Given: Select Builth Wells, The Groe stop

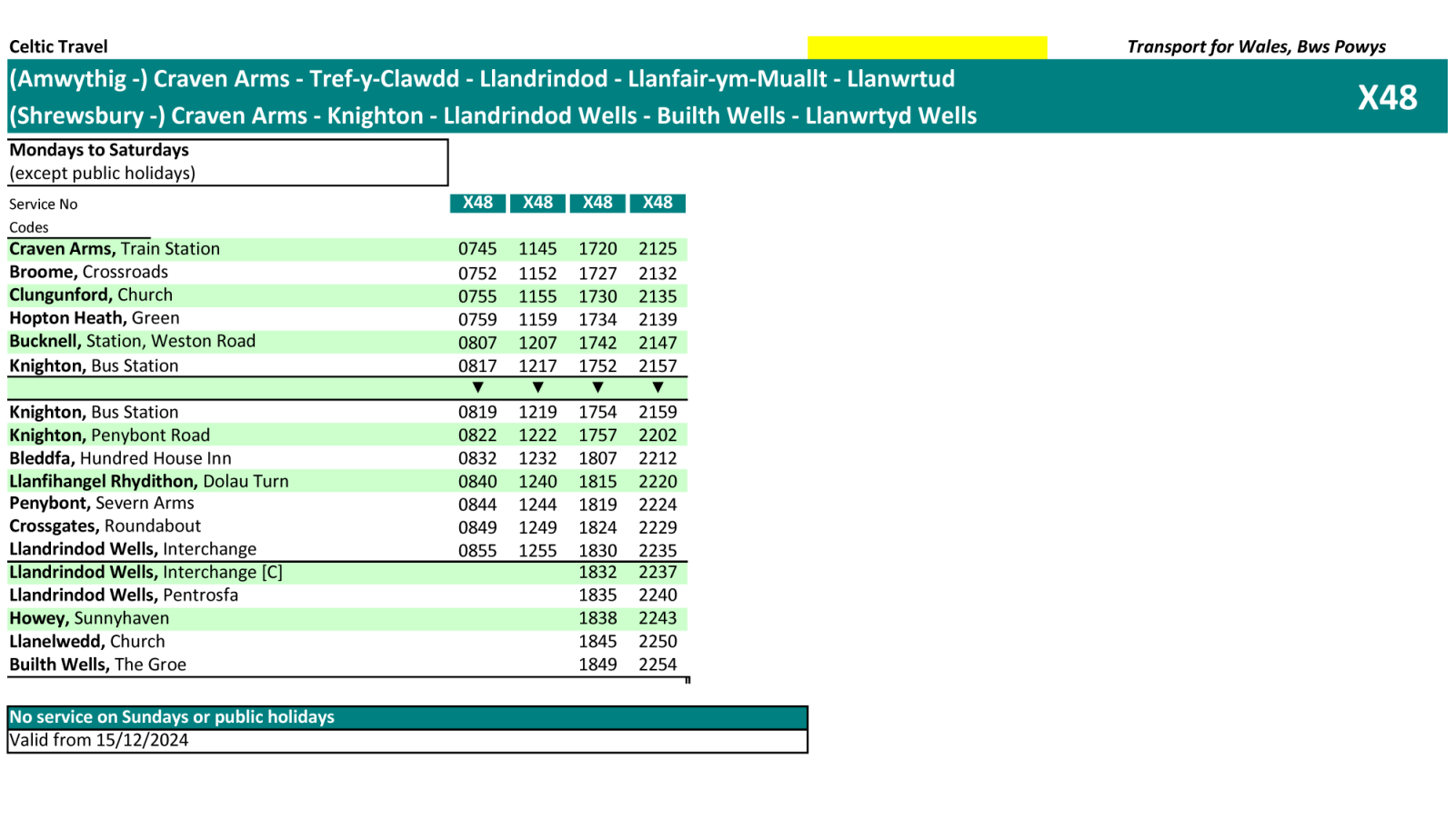Looking at the screenshot, I should (98, 665).
